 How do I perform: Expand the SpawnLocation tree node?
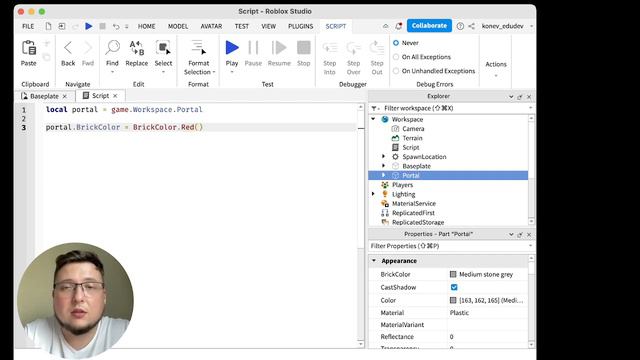click(x=383, y=156)
